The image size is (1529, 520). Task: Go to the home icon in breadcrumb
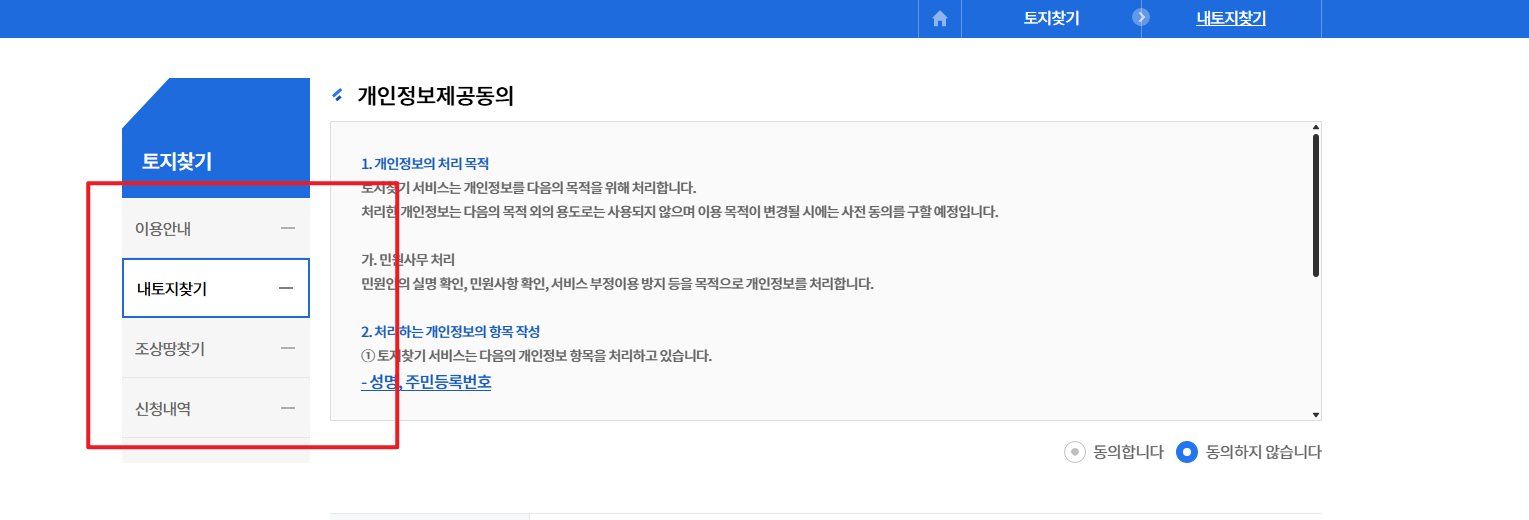(x=940, y=18)
